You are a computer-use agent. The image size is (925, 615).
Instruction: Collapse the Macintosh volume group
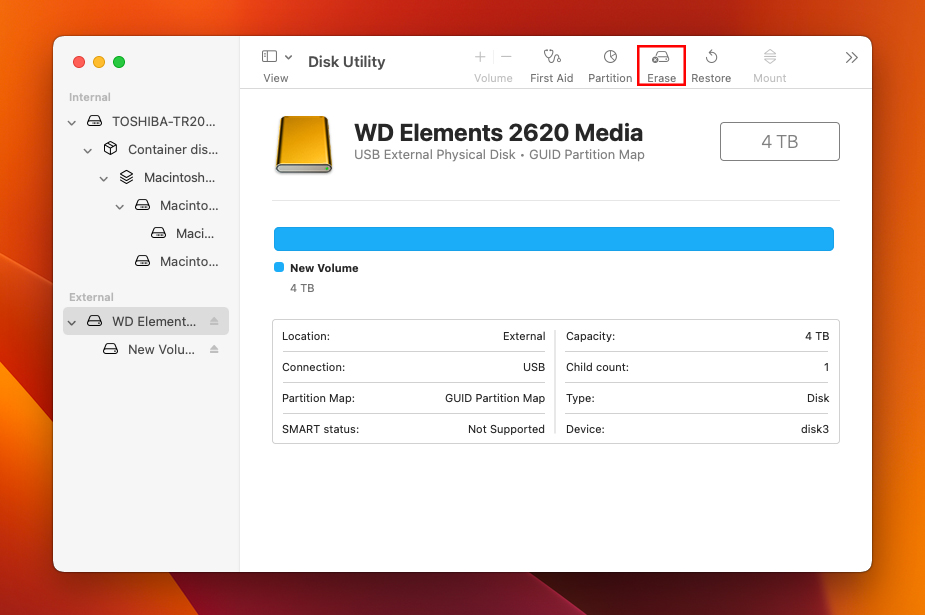(104, 179)
